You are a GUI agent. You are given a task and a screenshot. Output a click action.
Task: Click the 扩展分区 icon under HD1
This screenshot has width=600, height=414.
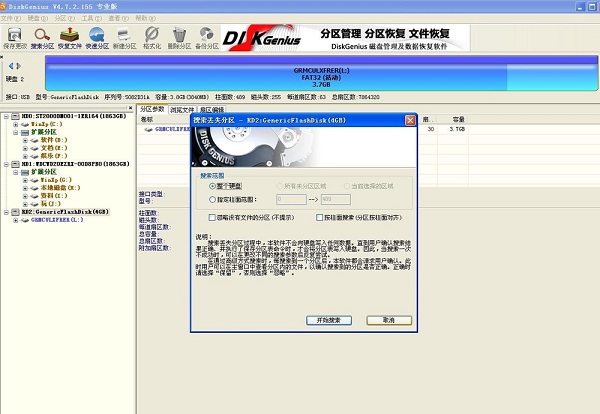pos(25,172)
